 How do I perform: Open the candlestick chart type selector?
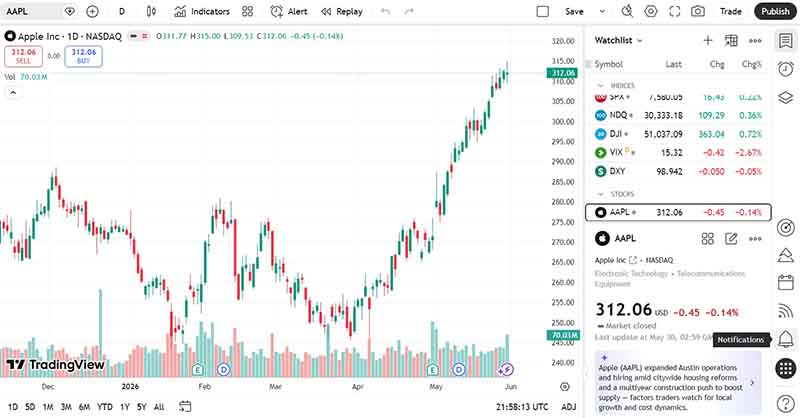(x=152, y=11)
